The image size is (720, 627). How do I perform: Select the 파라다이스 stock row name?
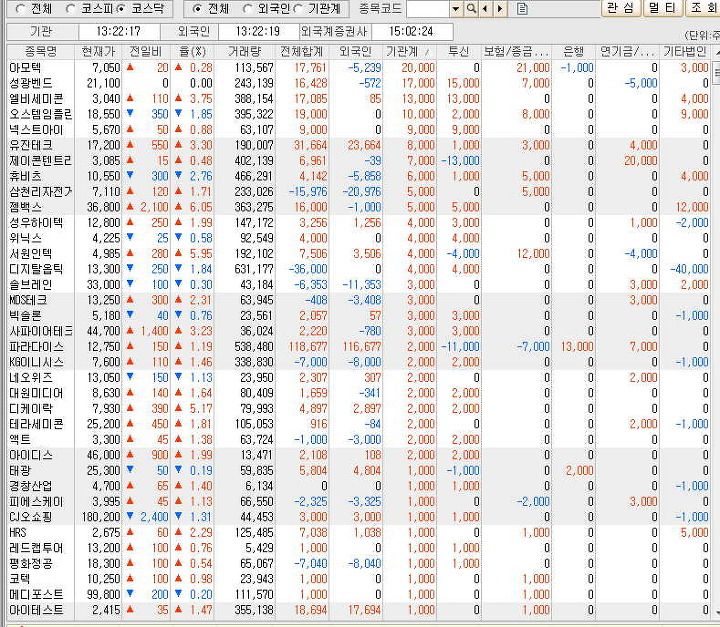[36, 347]
